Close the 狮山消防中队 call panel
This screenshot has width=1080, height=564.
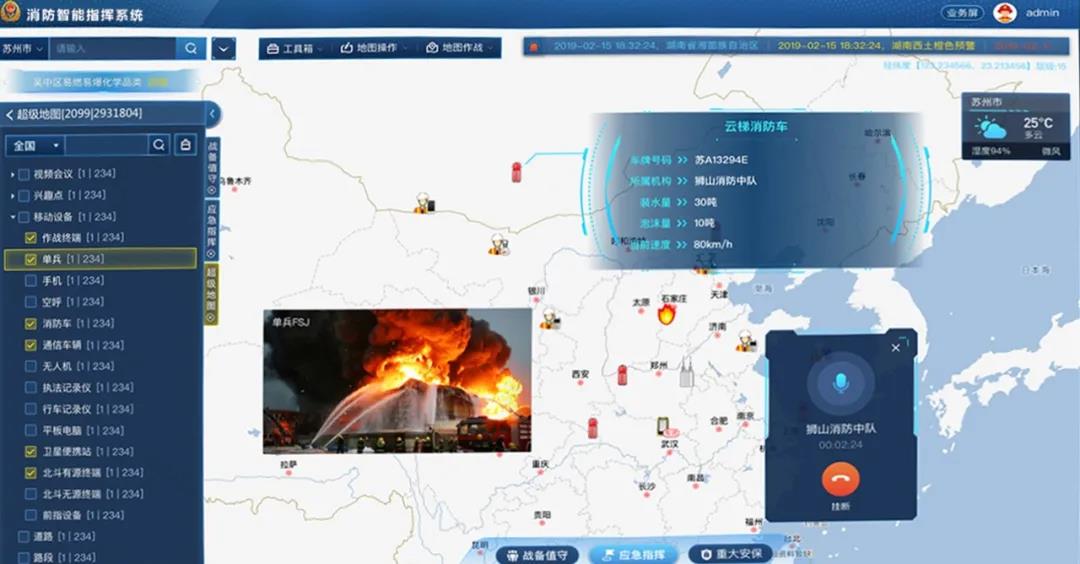pos(895,348)
